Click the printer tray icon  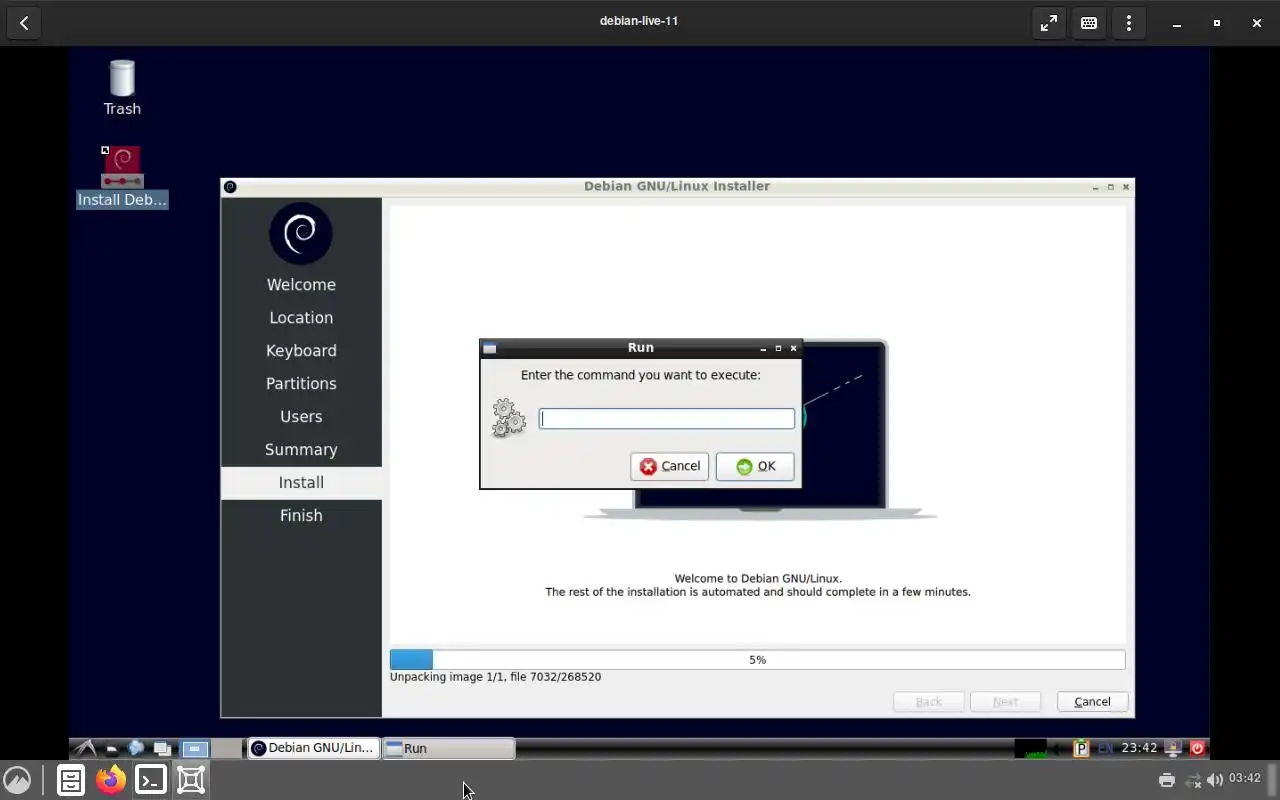tap(1166, 780)
